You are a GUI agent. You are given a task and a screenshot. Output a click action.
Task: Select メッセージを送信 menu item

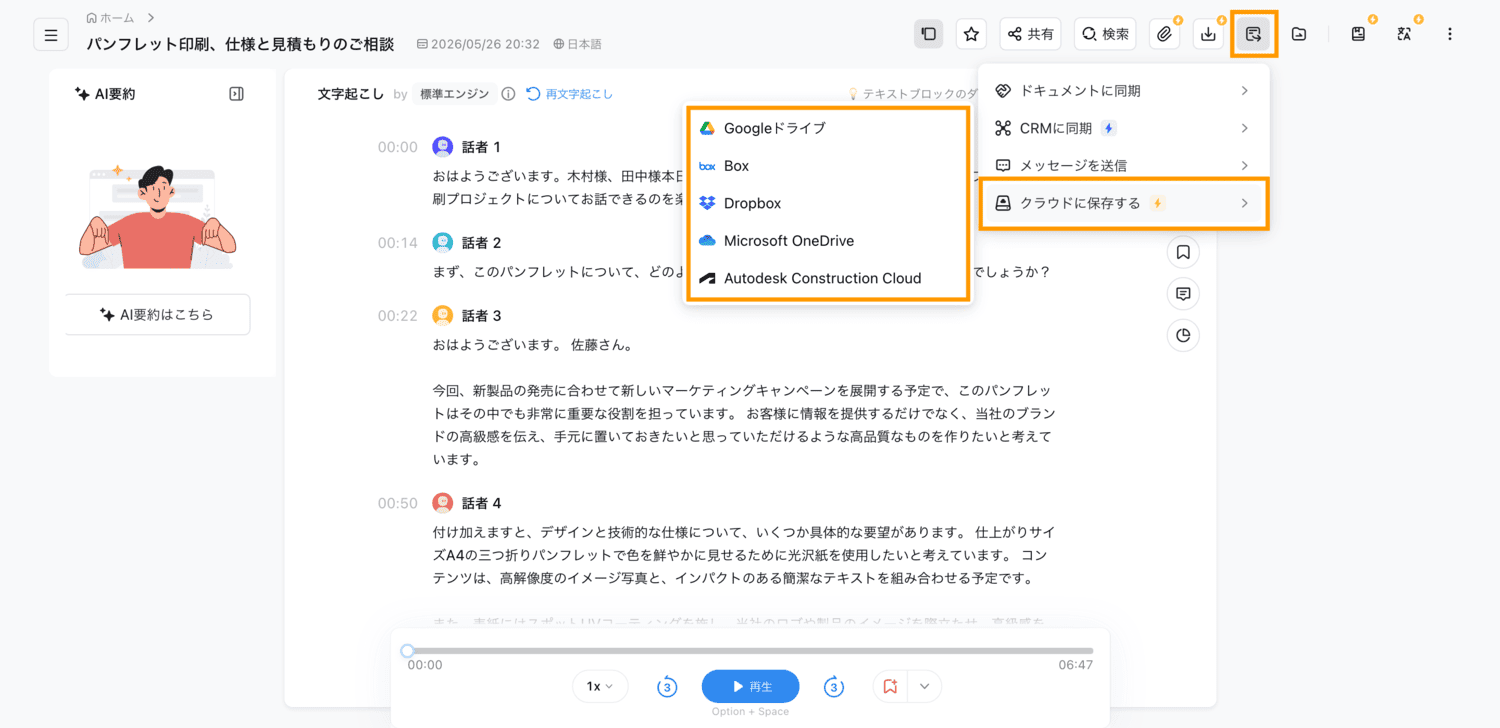point(1124,165)
